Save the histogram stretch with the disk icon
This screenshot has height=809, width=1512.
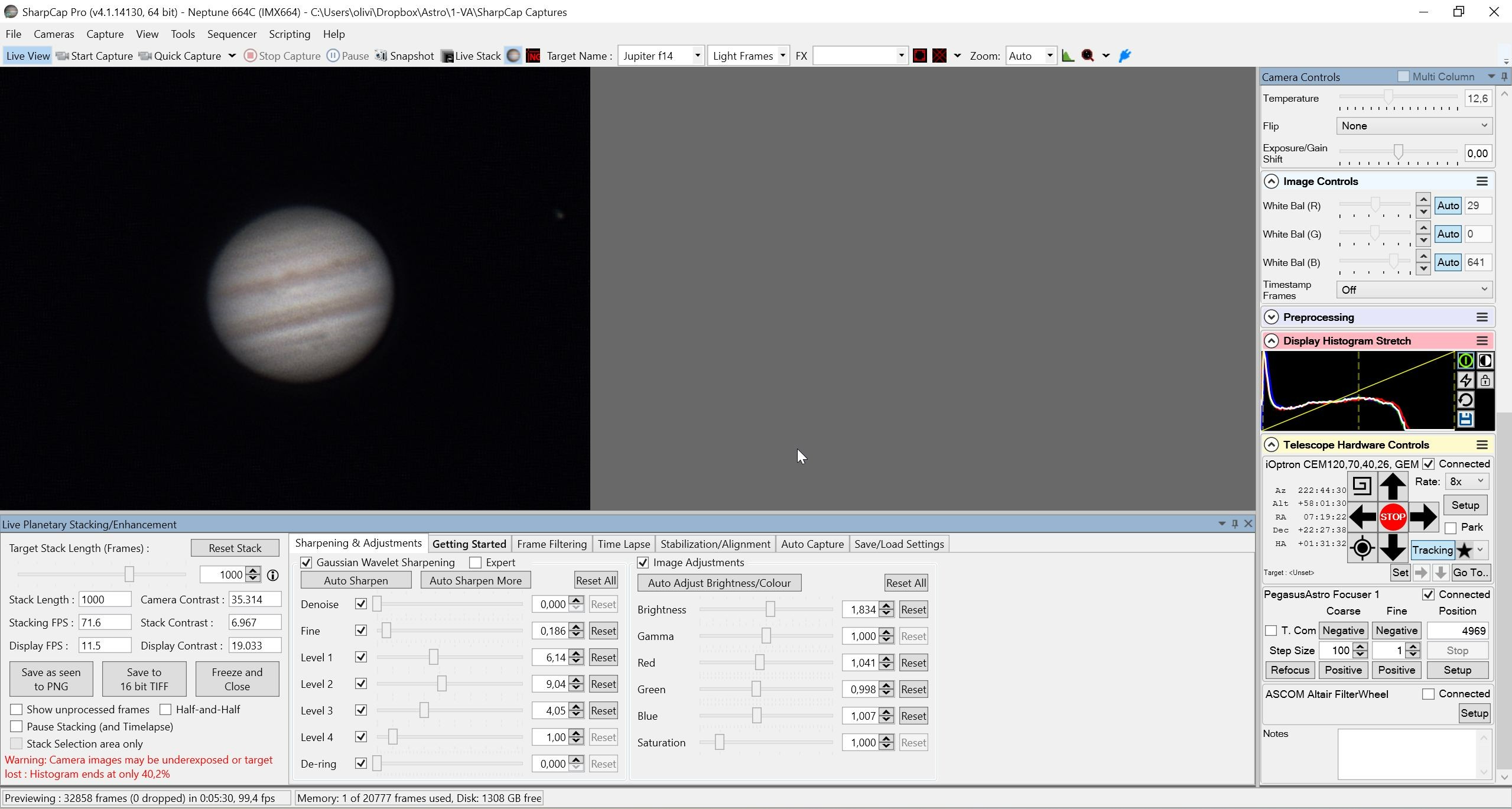[1465, 419]
